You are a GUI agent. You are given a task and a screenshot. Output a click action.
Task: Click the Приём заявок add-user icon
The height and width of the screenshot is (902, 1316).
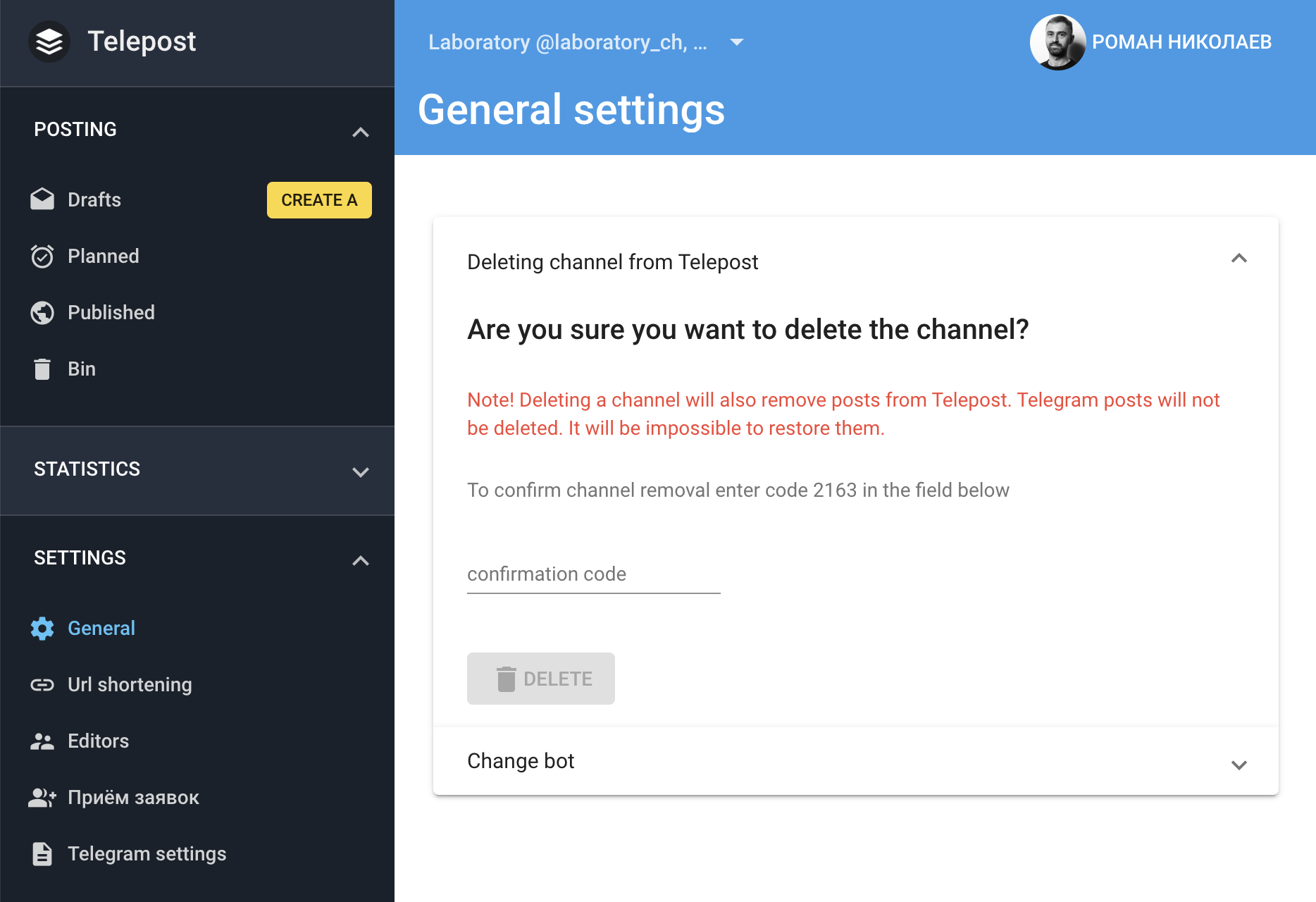[42, 797]
